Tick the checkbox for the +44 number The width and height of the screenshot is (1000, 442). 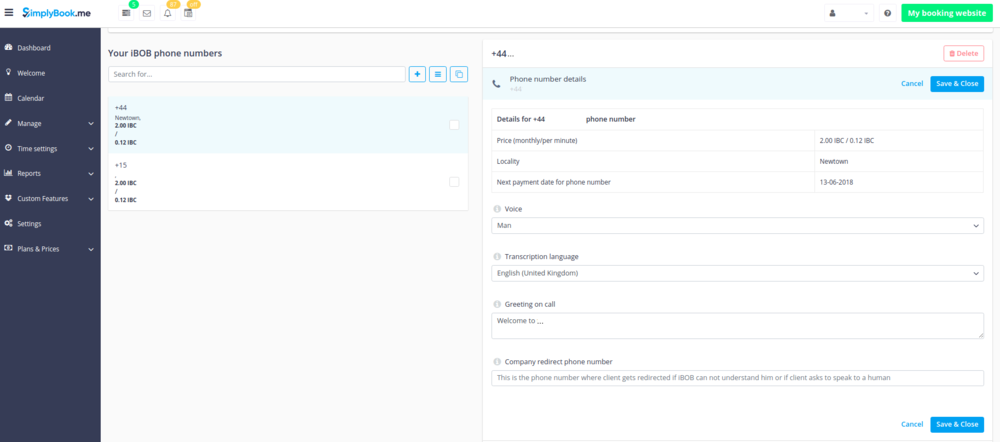click(454, 125)
